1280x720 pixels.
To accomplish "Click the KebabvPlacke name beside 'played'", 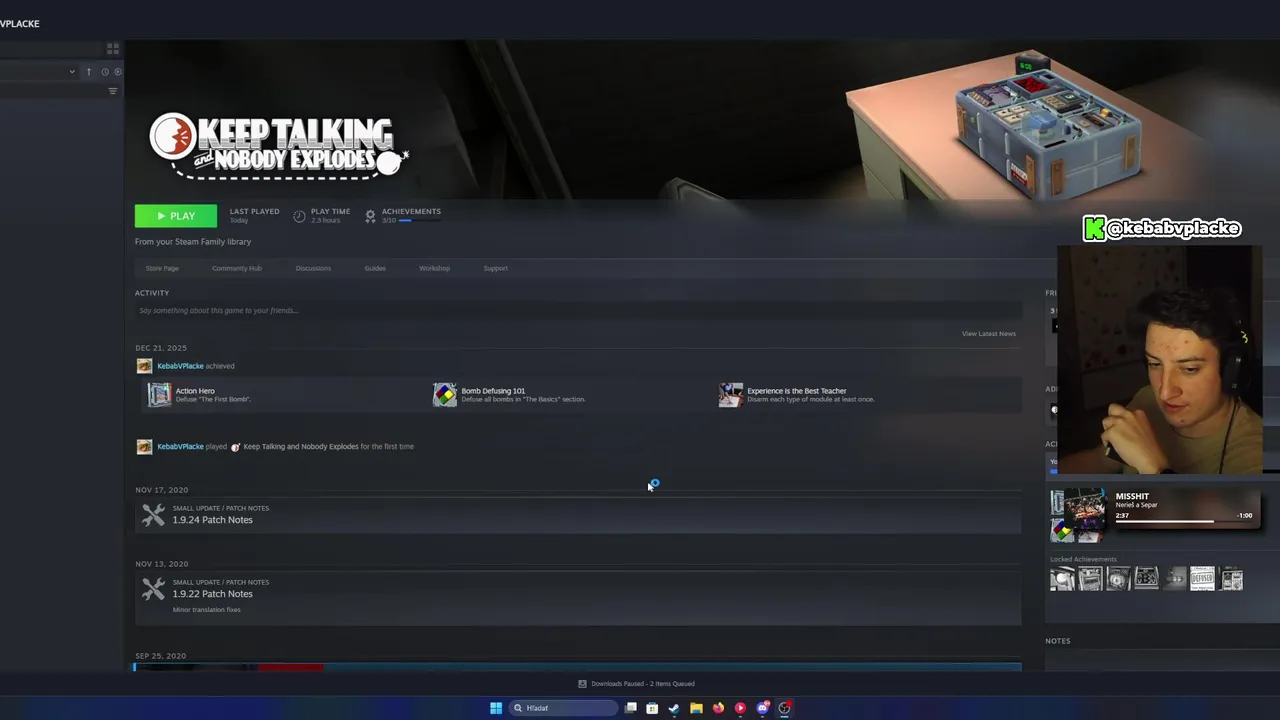I will (180, 447).
